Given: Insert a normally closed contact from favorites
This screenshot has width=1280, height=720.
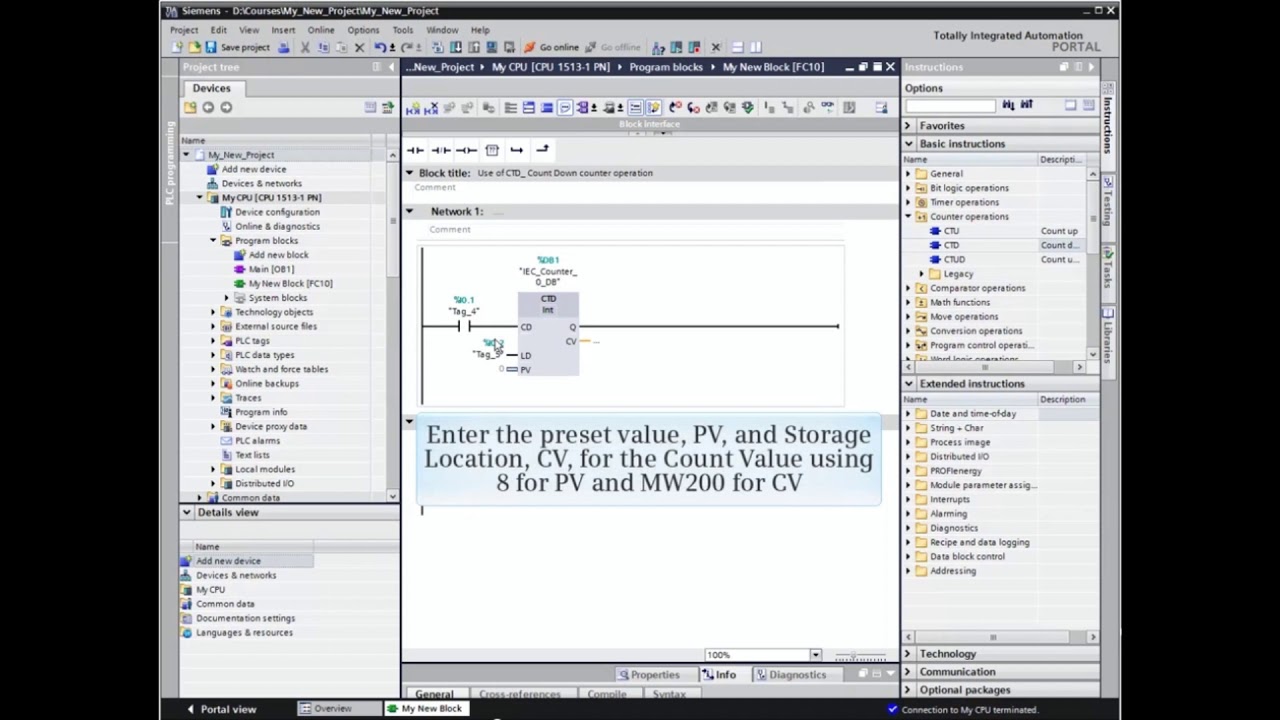Looking at the screenshot, I should pos(441,150).
